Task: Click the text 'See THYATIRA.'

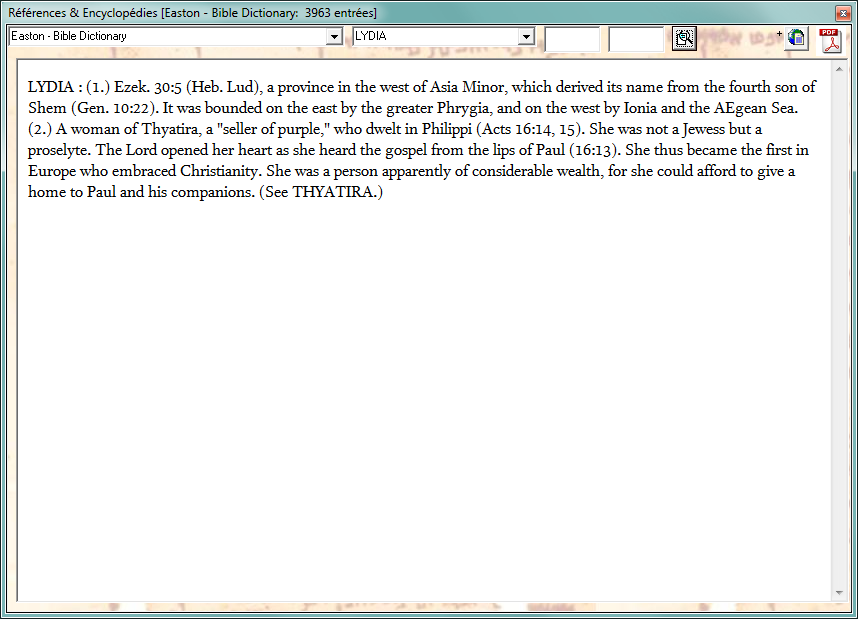Action: pos(321,192)
